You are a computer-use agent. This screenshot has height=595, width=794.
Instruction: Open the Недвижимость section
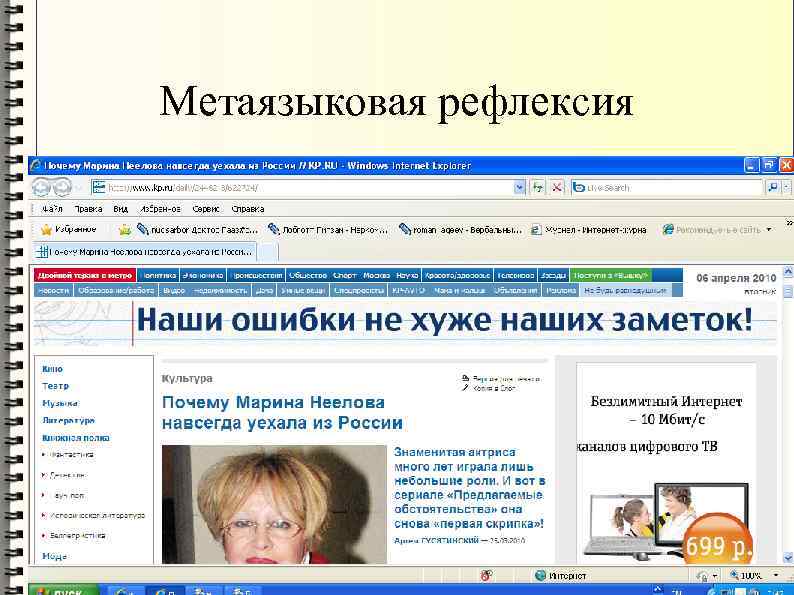pos(220,291)
